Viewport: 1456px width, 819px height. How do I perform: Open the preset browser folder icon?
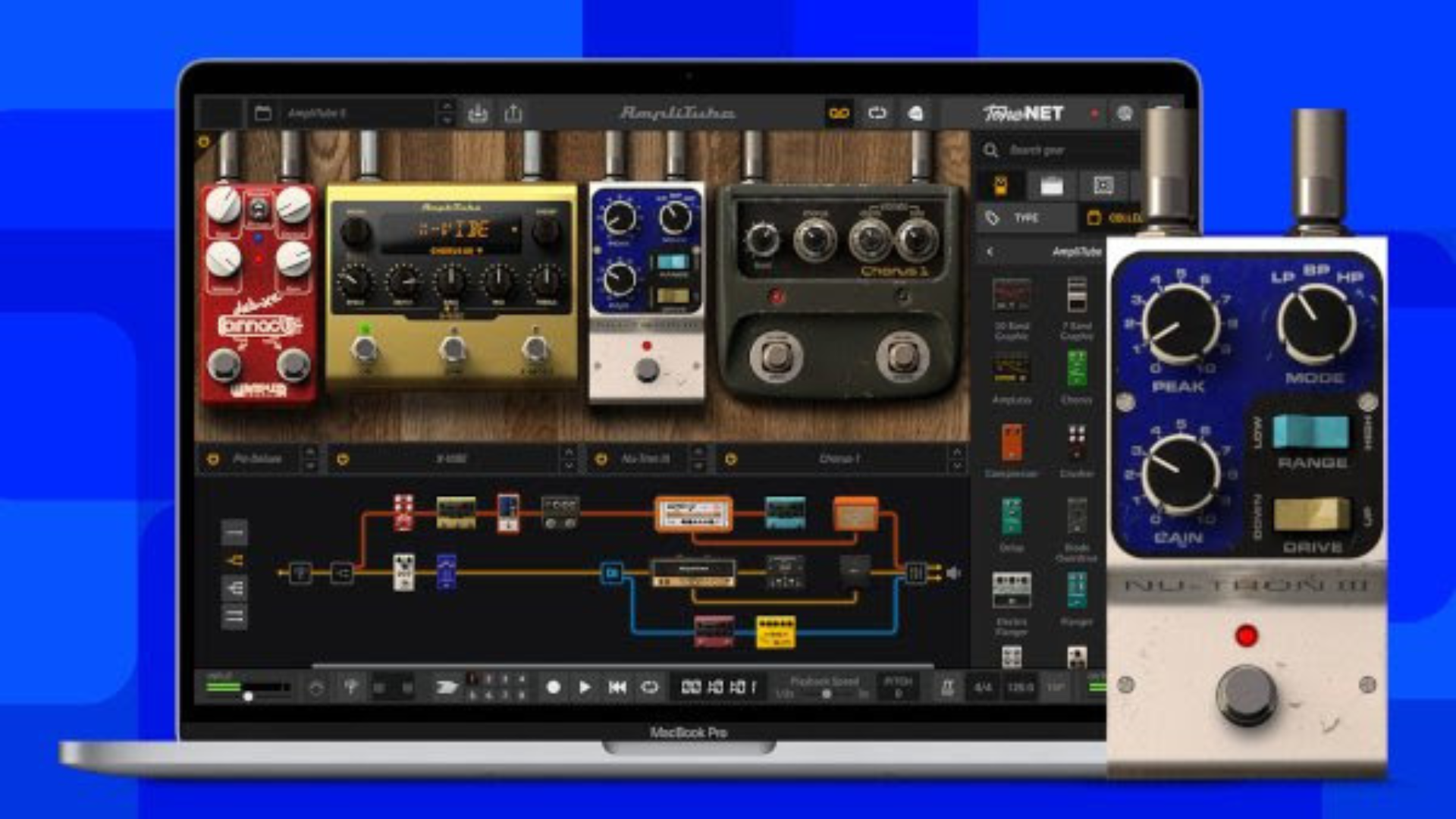[262, 114]
